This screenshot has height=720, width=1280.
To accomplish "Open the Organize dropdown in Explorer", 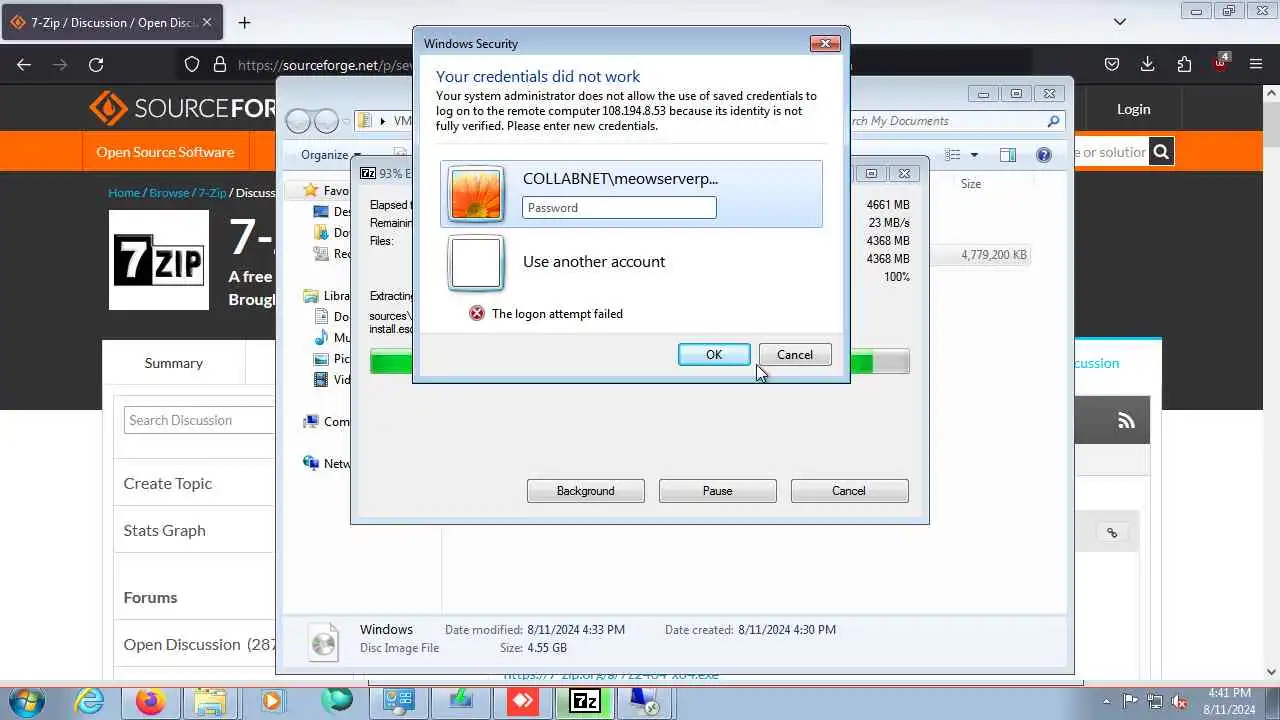I will click(x=330, y=155).
